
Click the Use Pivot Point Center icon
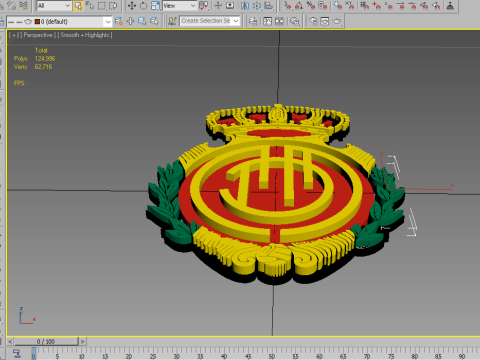(x=204, y=6)
